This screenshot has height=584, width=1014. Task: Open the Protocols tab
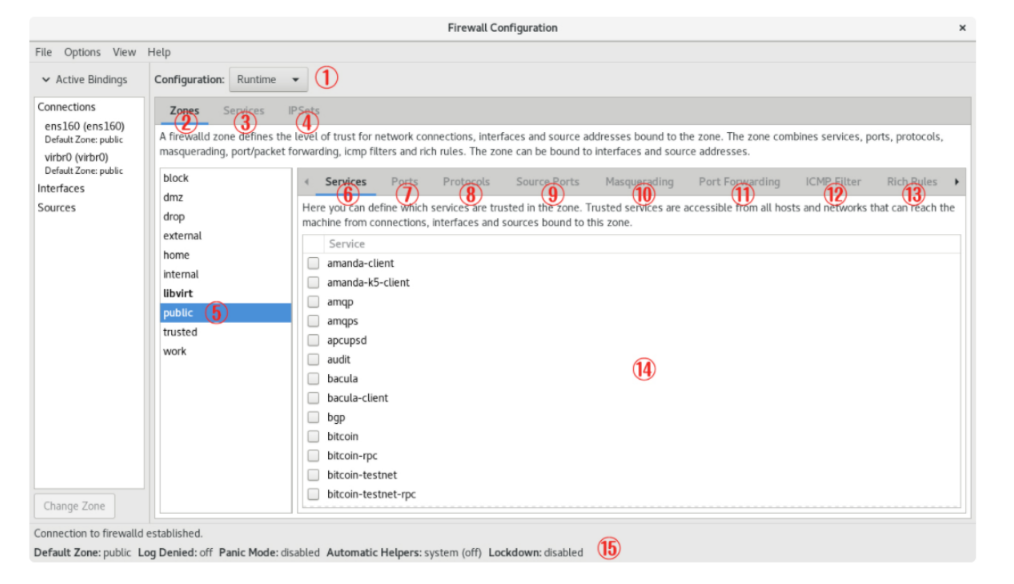(x=466, y=182)
